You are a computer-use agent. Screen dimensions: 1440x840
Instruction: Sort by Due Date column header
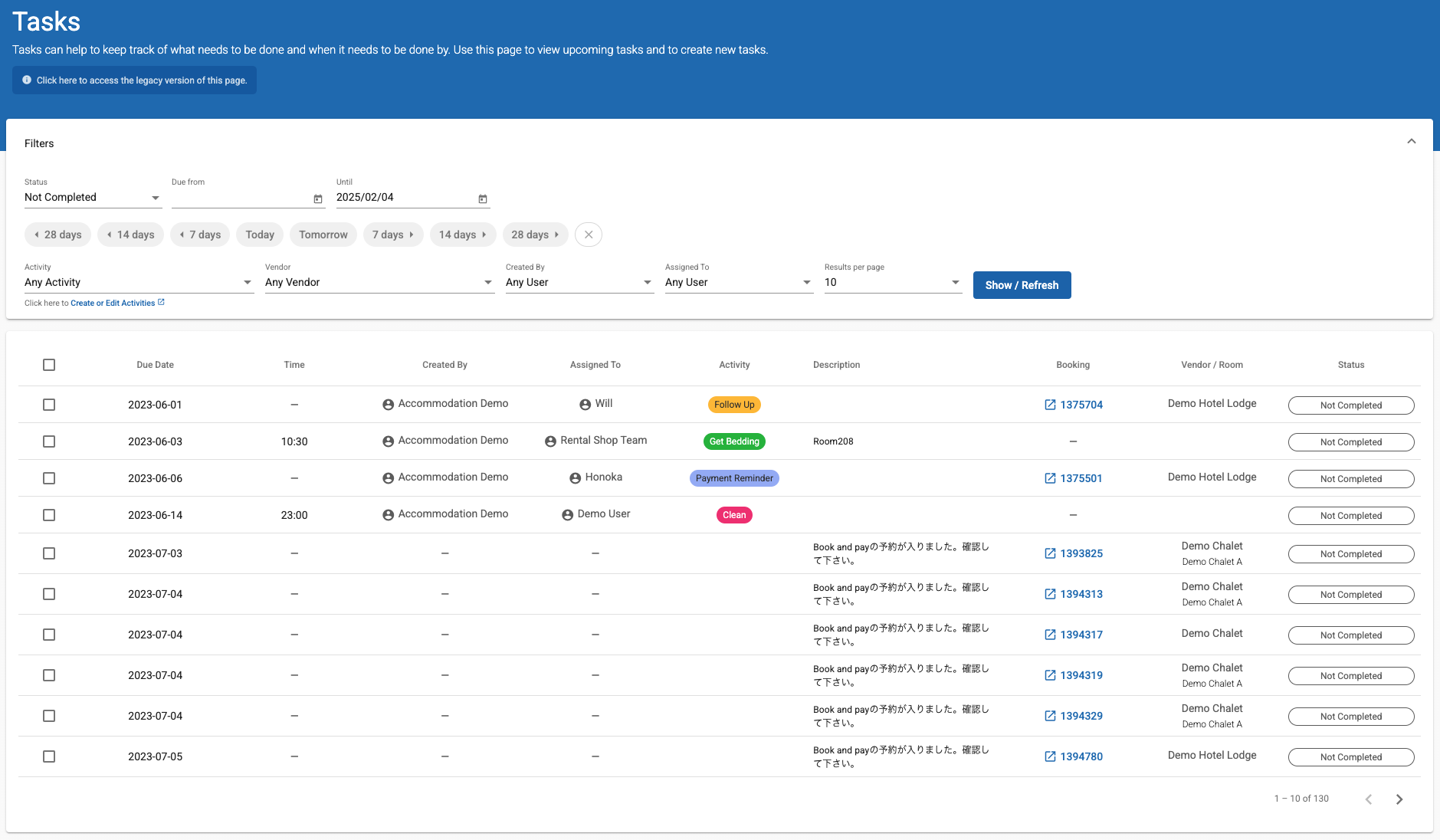click(155, 365)
